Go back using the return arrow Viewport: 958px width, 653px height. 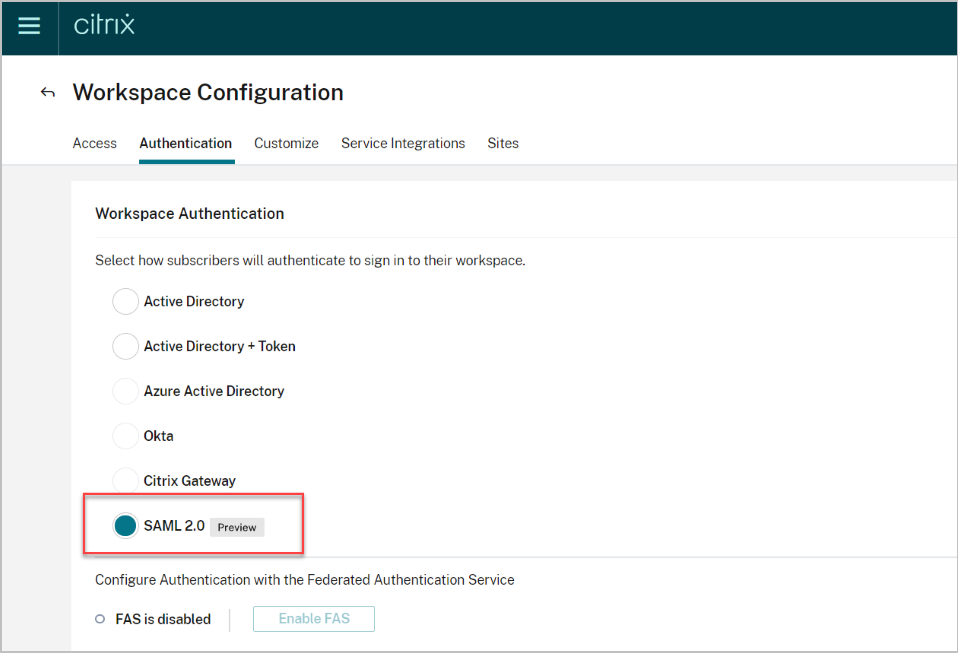[48, 93]
